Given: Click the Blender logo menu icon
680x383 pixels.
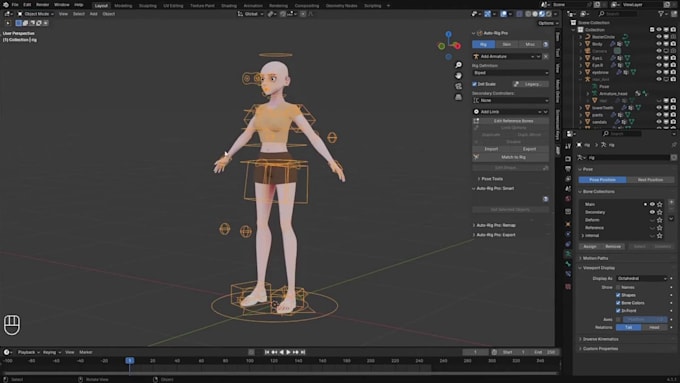Looking at the screenshot, I should click(6, 5).
